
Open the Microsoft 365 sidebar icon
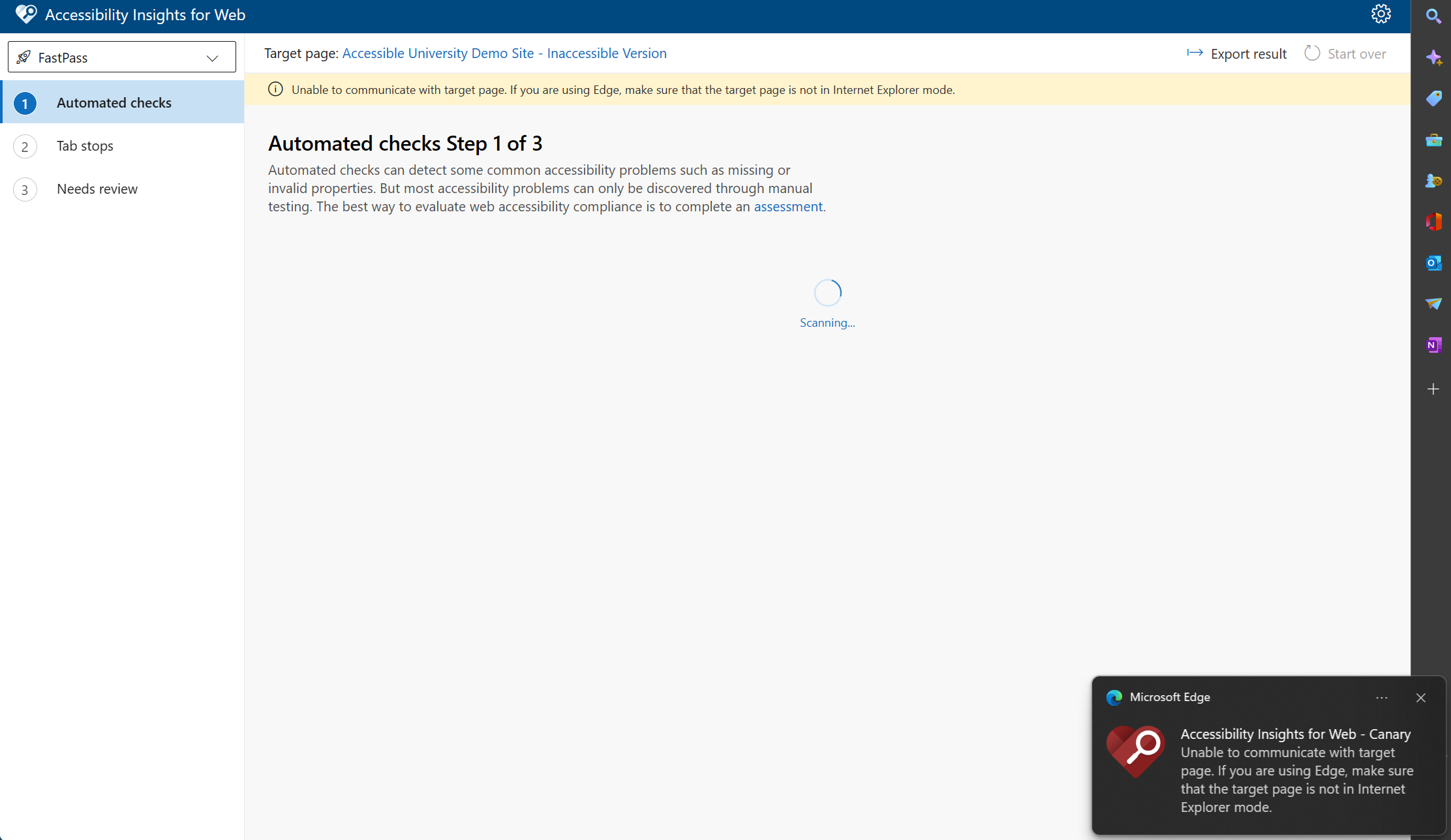tap(1433, 222)
